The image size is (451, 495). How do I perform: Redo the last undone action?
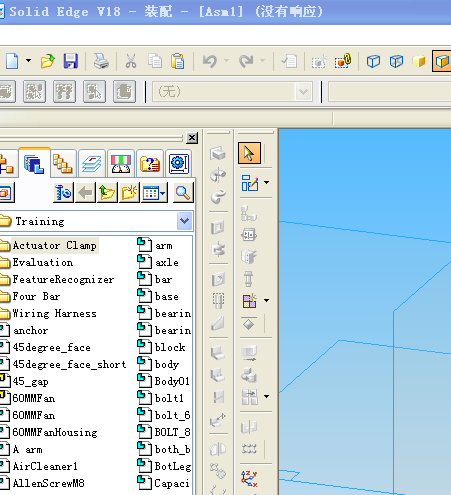click(246, 61)
